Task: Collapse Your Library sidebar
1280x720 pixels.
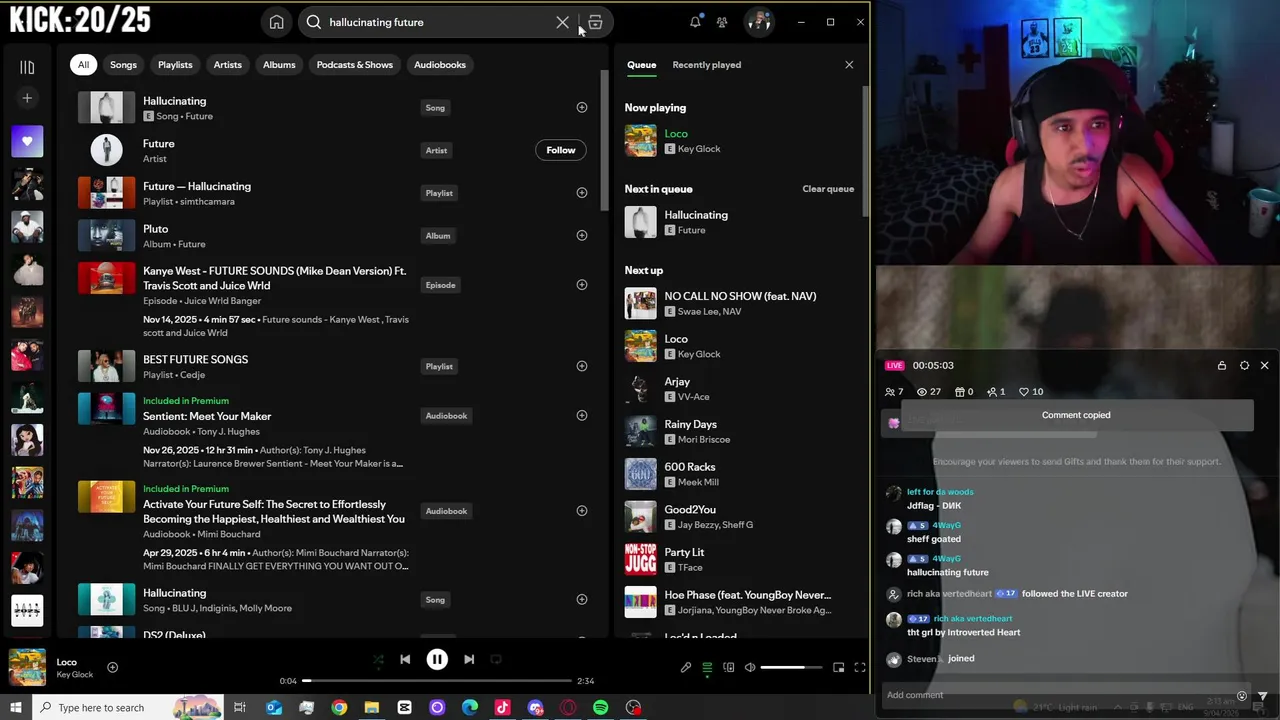Action: point(27,67)
